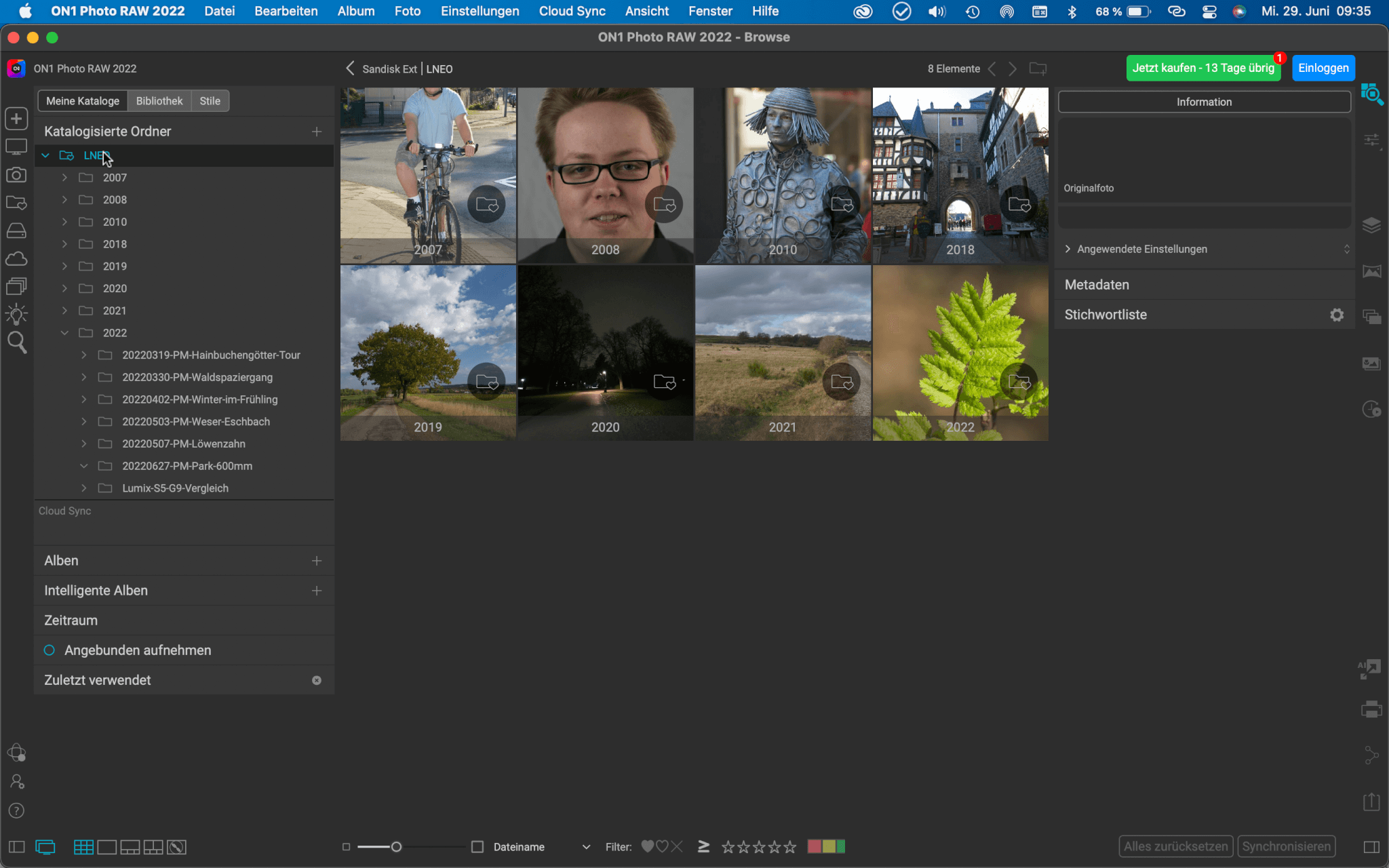Toggle rating greater-or-equal comparison filter
Image resolution: width=1389 pixels, height=868 pixels.
click(x=703, y=846)
